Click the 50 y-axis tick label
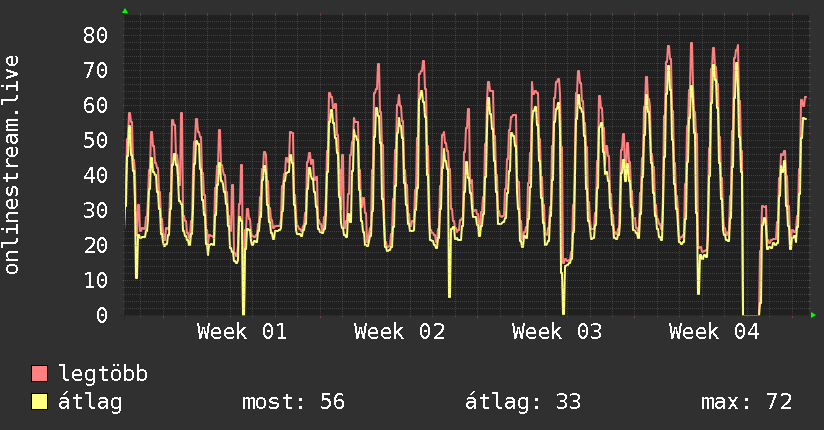Image resolution: width=824 pixels, height=430 pixels. [96, 140]
